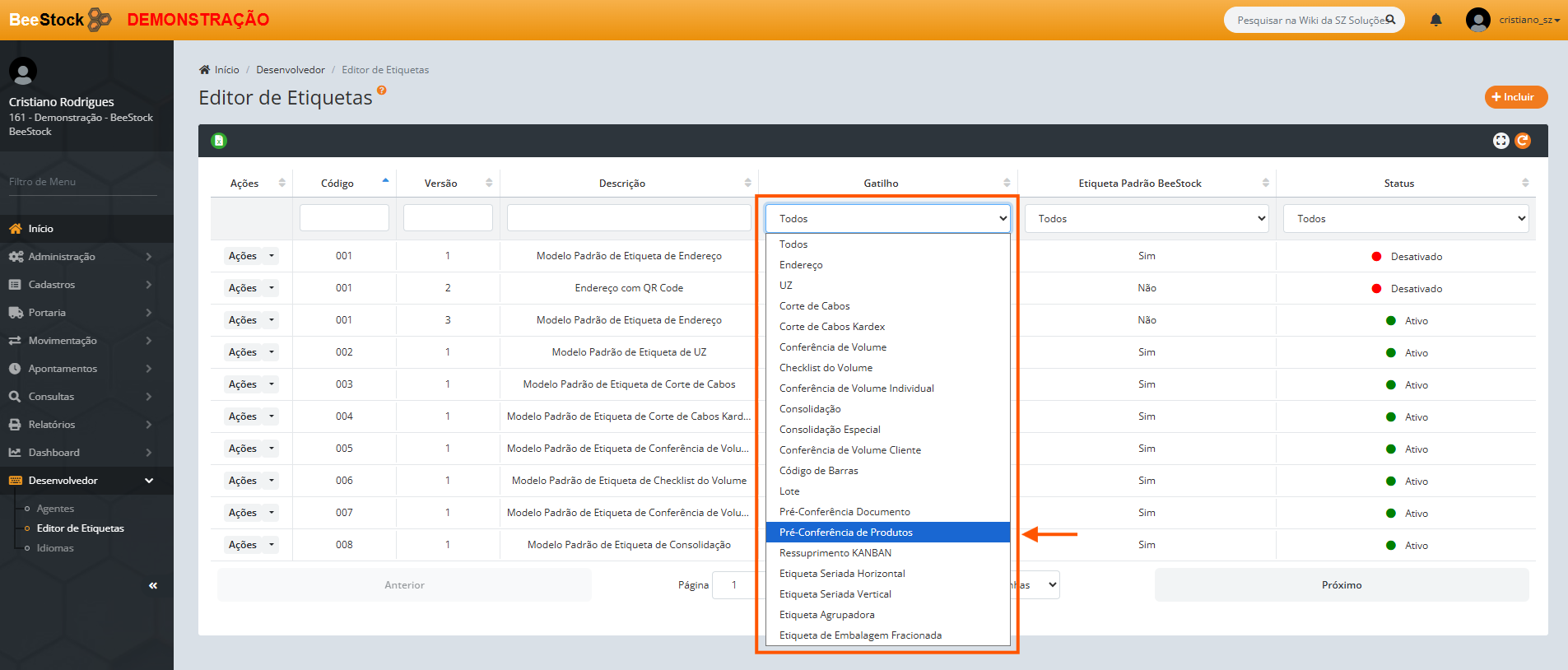1568x670 pixels.
Task: Click the help icon beside Editor de Etiquetas
Action: click(x=381, y=91)
